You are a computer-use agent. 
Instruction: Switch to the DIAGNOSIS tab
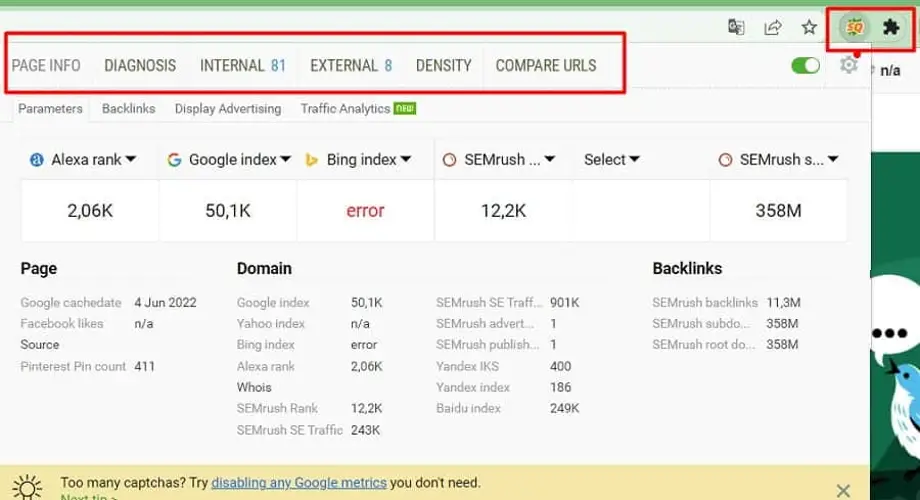click(x=140, y=65)
